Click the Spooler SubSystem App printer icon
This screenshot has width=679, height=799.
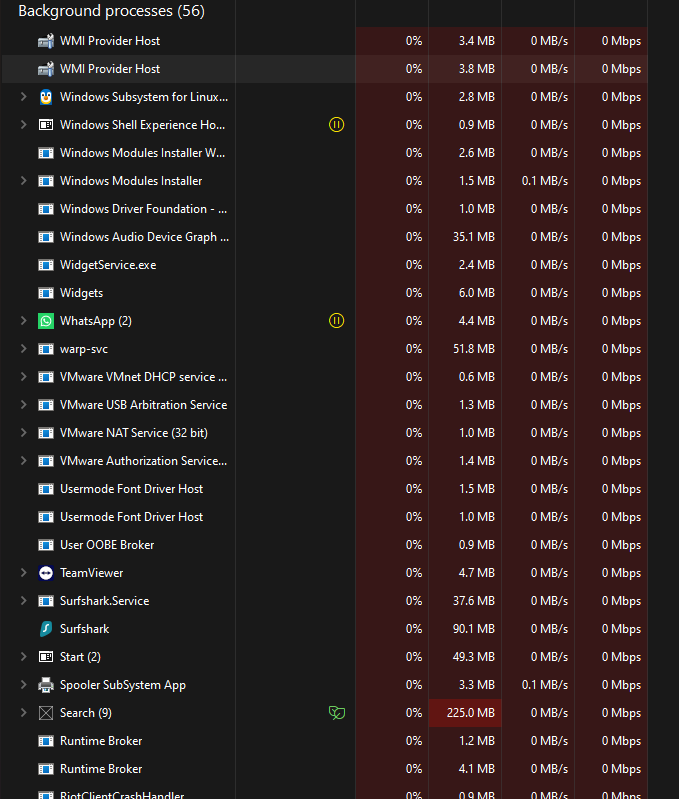pos(46,685)
